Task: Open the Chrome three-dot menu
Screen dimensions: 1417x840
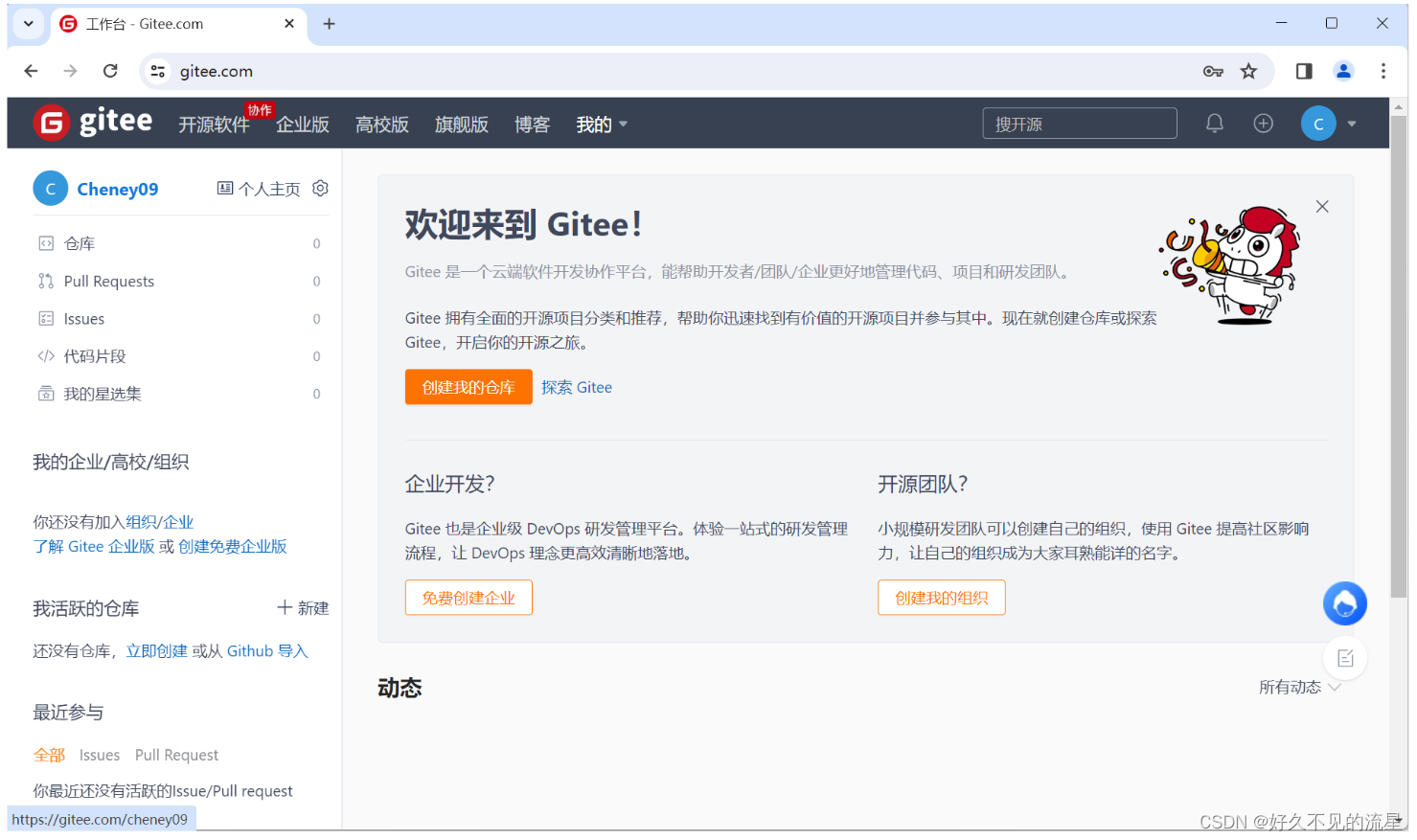Action: 1383,71
